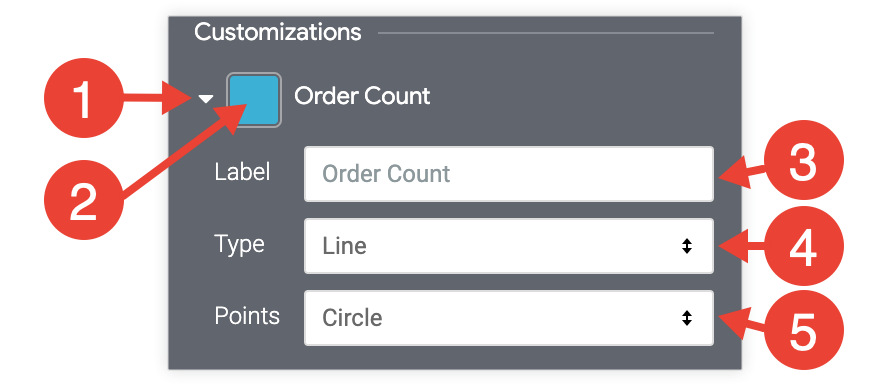Click the Circle value text in Points
The image size is (886, 386).
[352, 318]
